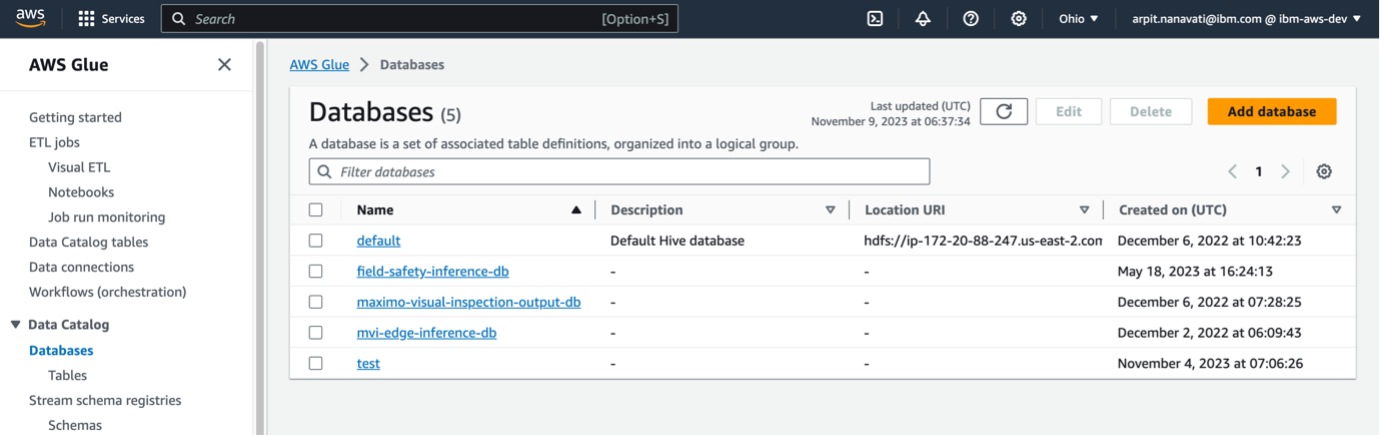The height and width of the screenshot is (440, 1384).
Task: Open Getting started in sidebar
Action: pos(75,117)
